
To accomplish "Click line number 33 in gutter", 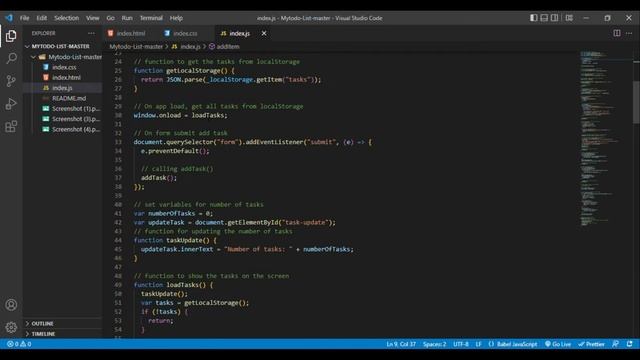I will 118,142.
